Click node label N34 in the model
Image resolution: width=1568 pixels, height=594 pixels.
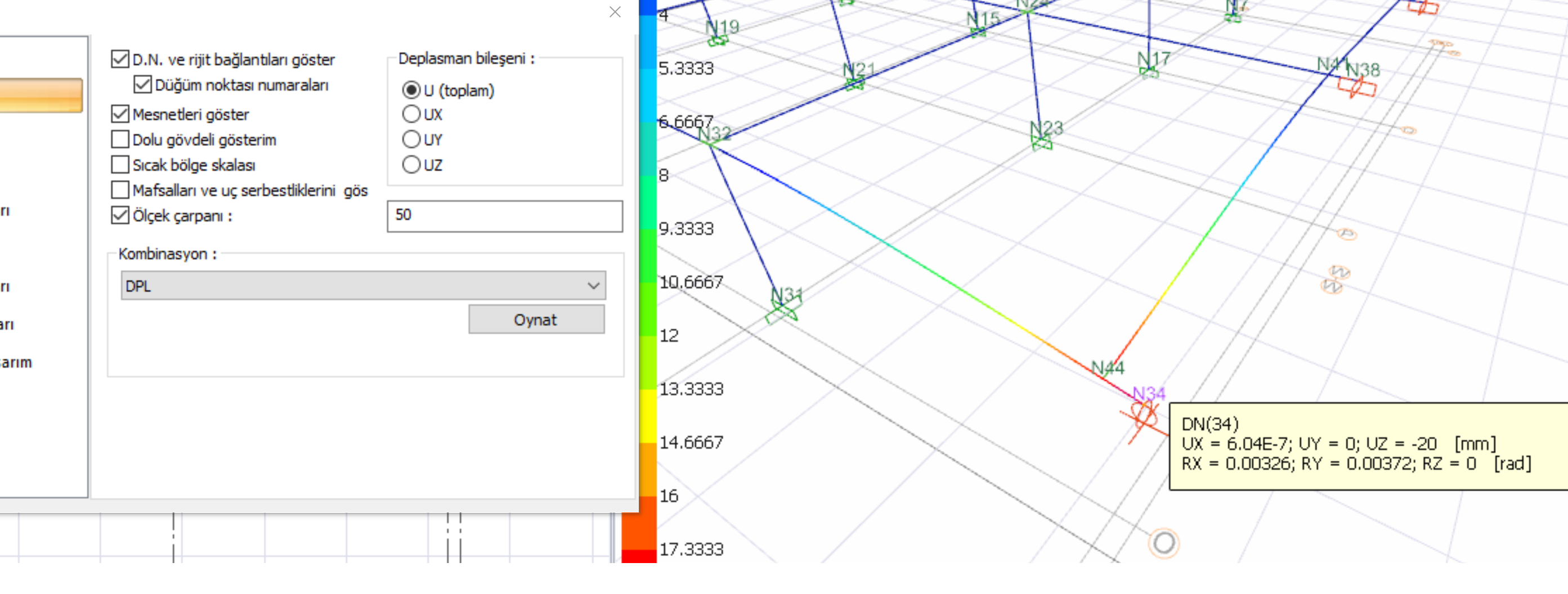1149,394
